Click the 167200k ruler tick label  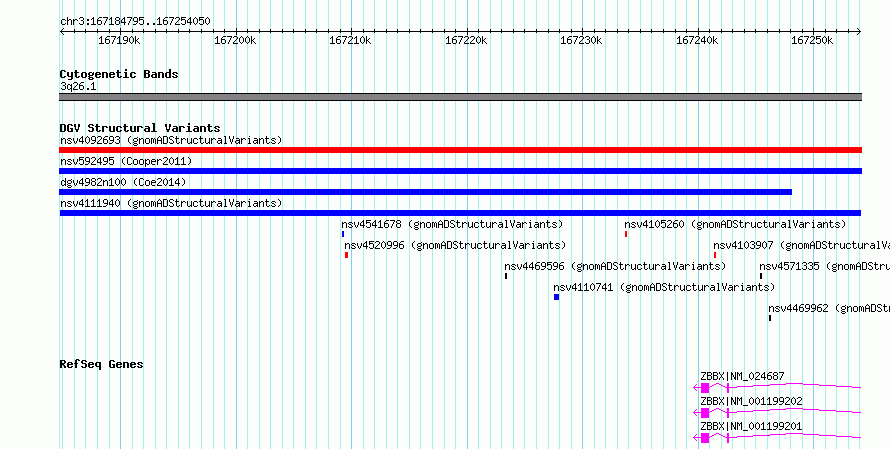pos(235,41)
